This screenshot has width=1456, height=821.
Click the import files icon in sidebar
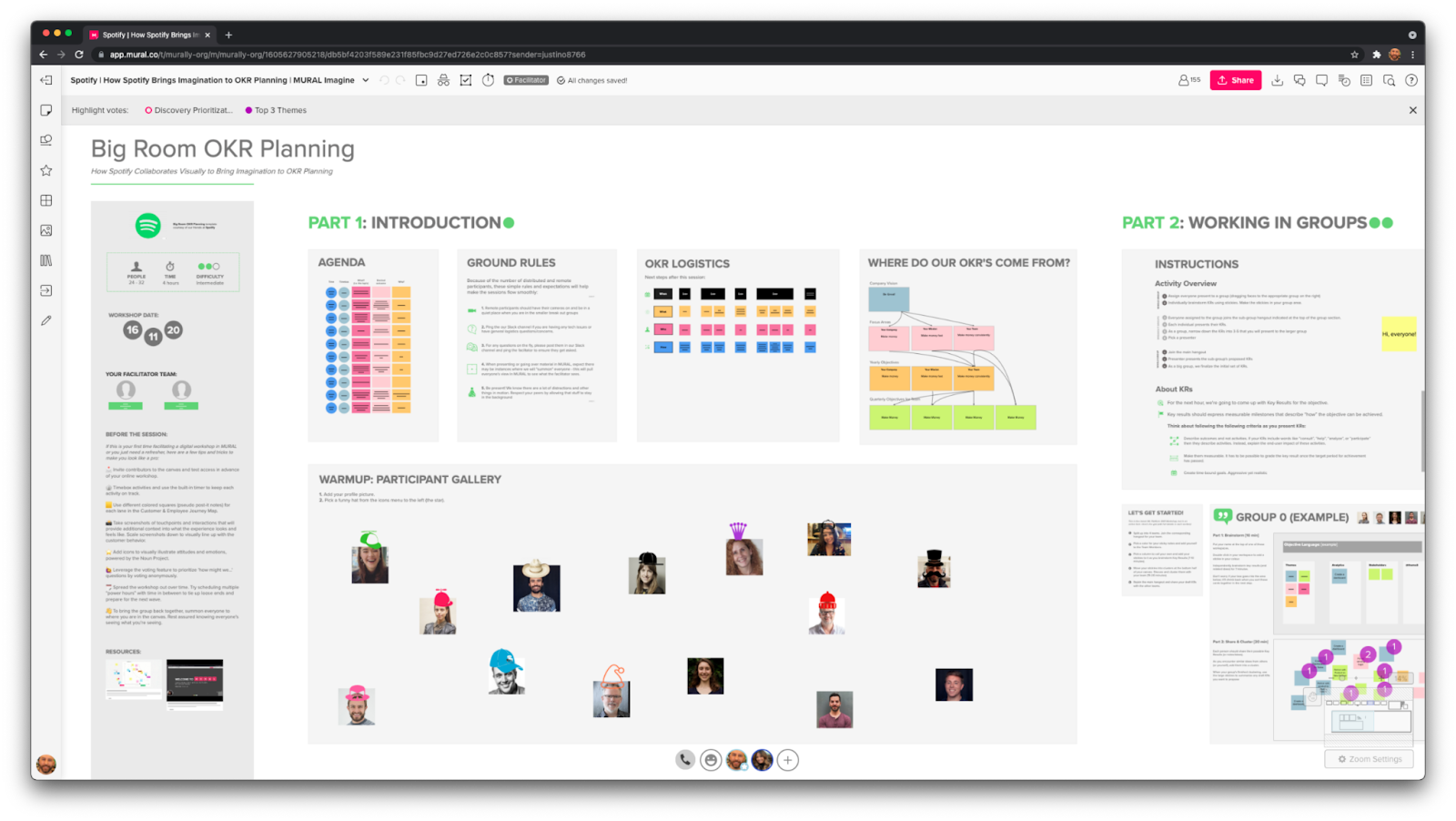click(46, 290)
